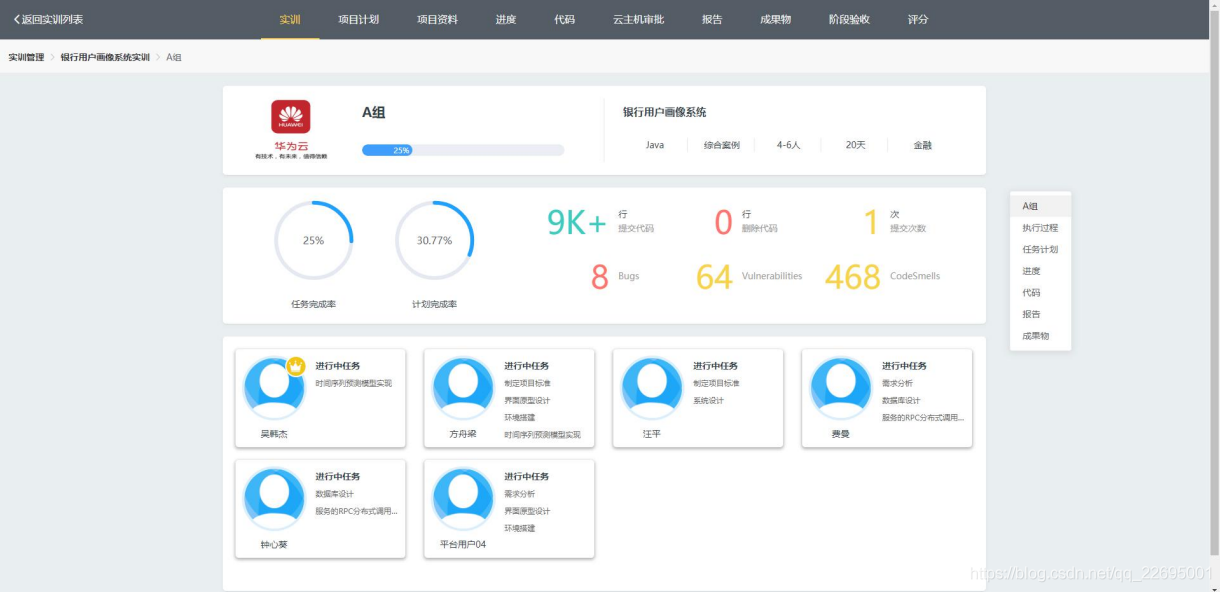Click the Huawei Cloud logo
Image resolution: width=1221 pixels, height=592 pixels.
(288, 118)
